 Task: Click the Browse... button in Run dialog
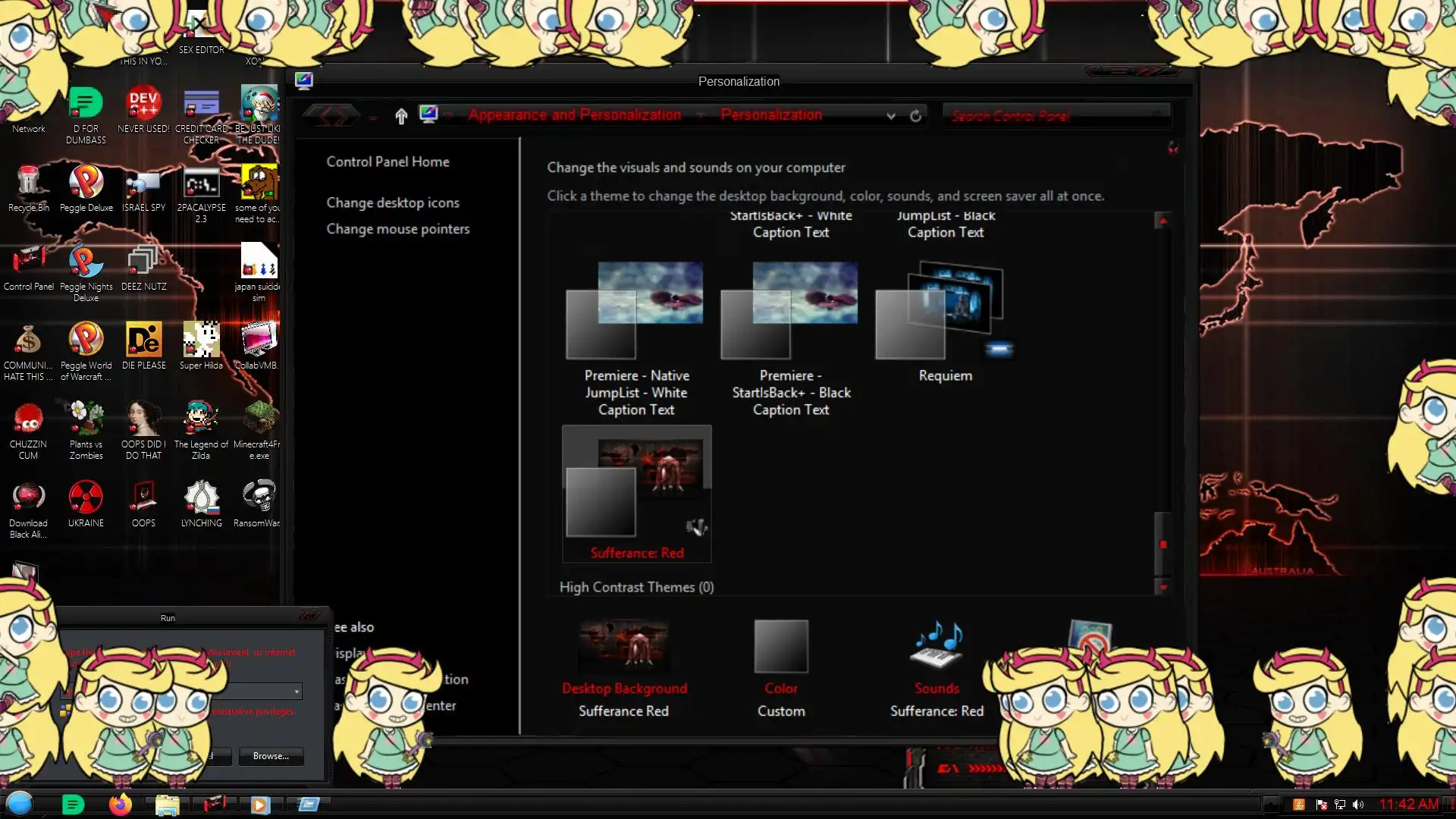pos(271,756)
